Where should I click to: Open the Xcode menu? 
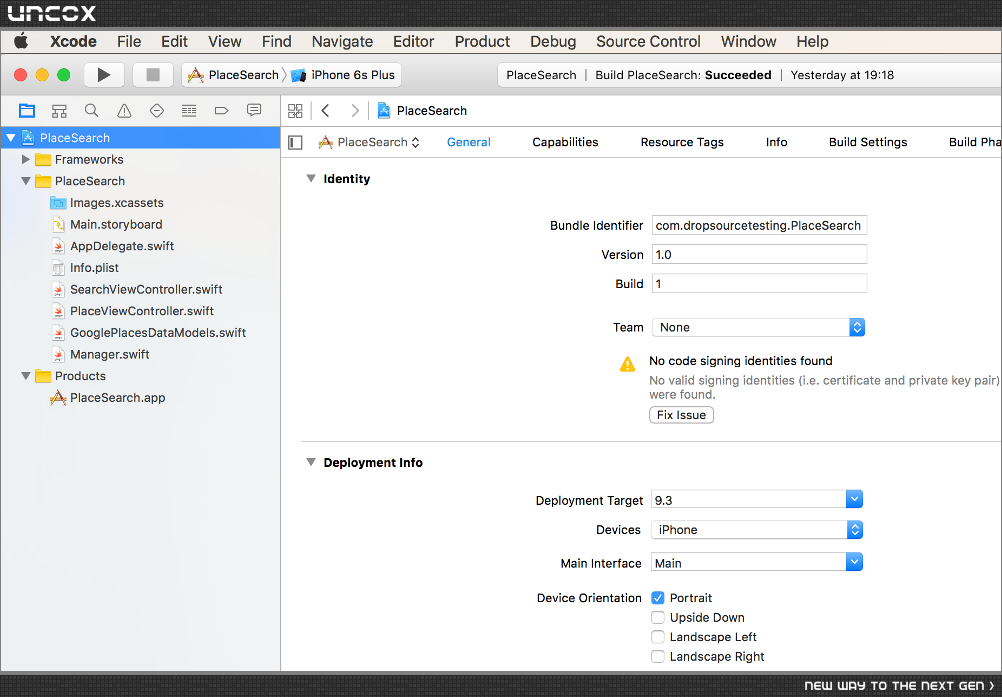(73, 42)
